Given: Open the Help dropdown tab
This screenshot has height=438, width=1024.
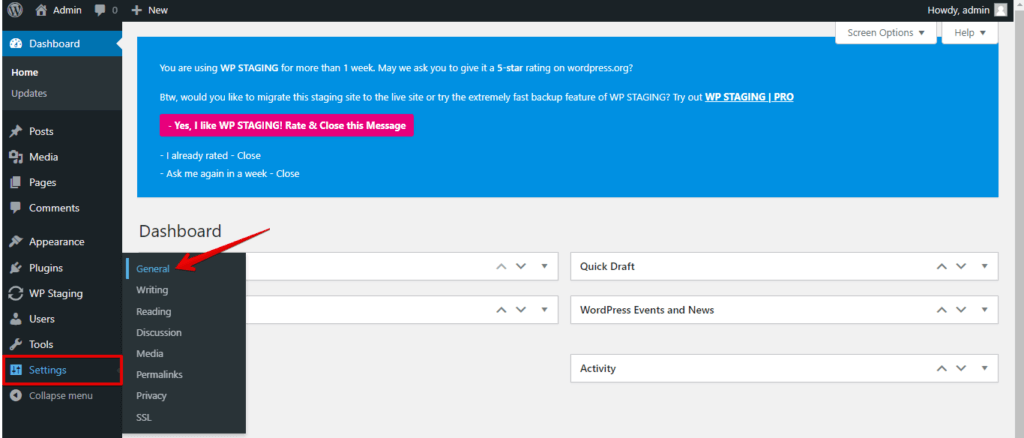Looking at the screenshot, I should (x=969, y=33).
